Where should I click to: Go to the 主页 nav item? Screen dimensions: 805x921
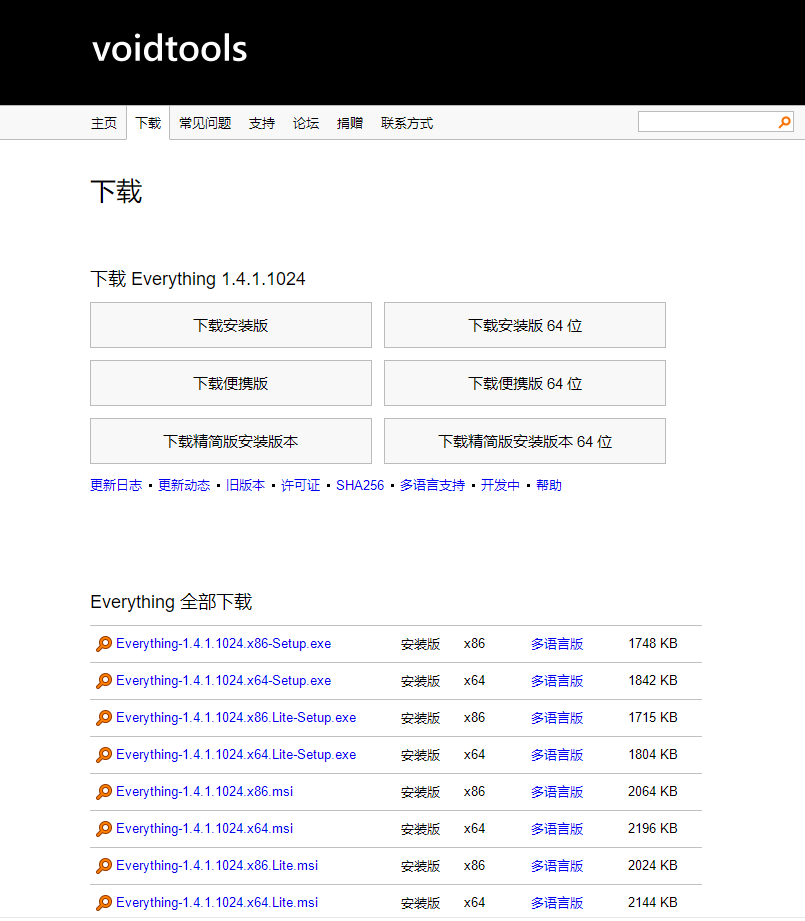pos(104,123)
